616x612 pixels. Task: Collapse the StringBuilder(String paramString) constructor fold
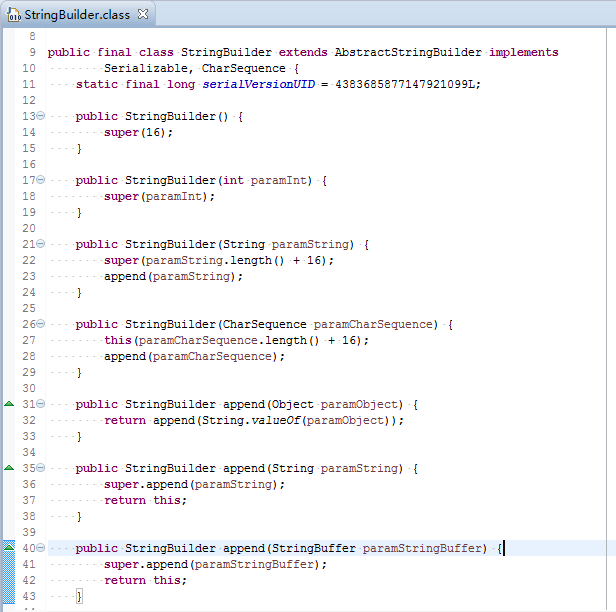tap(40, 244)
